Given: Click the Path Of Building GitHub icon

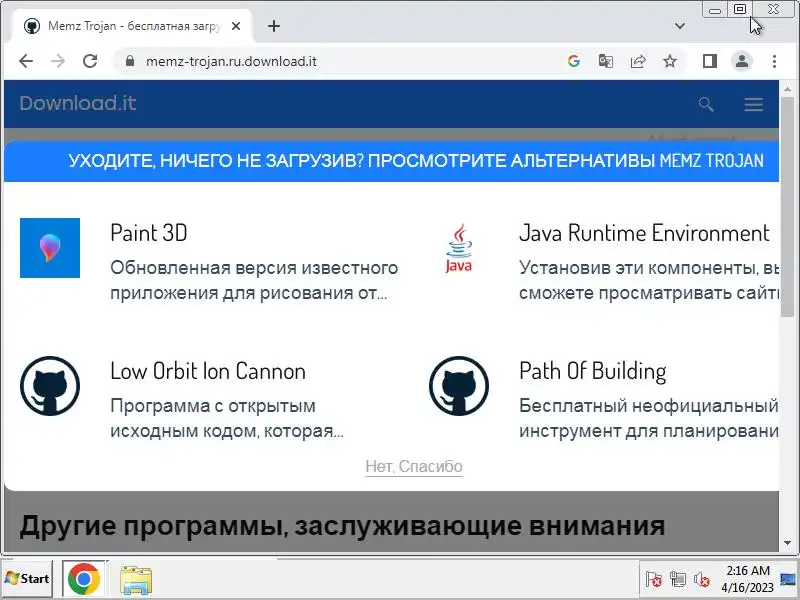Looking at the screenshot, I should point(459,386).
